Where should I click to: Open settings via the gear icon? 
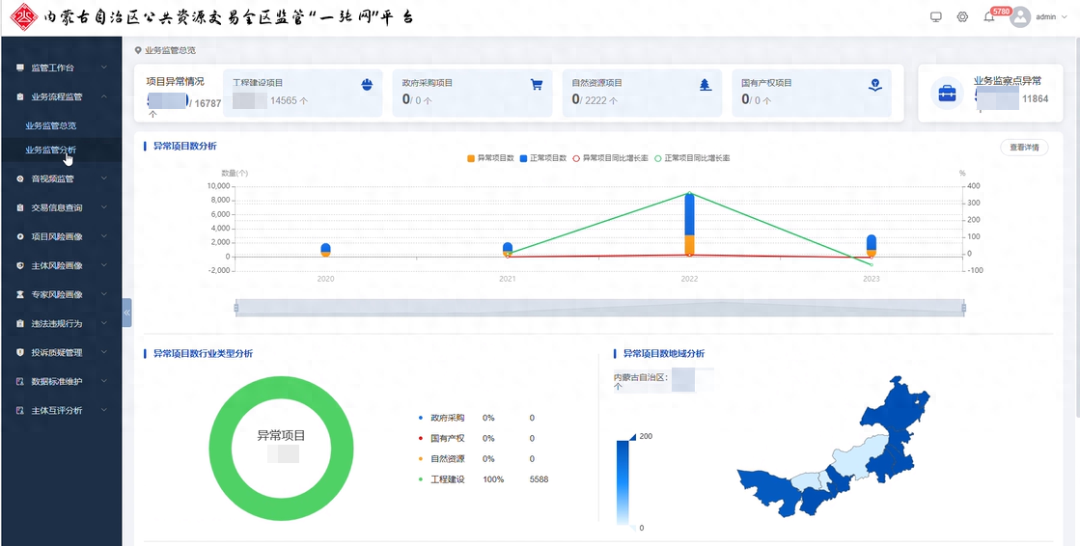[963, 17]
